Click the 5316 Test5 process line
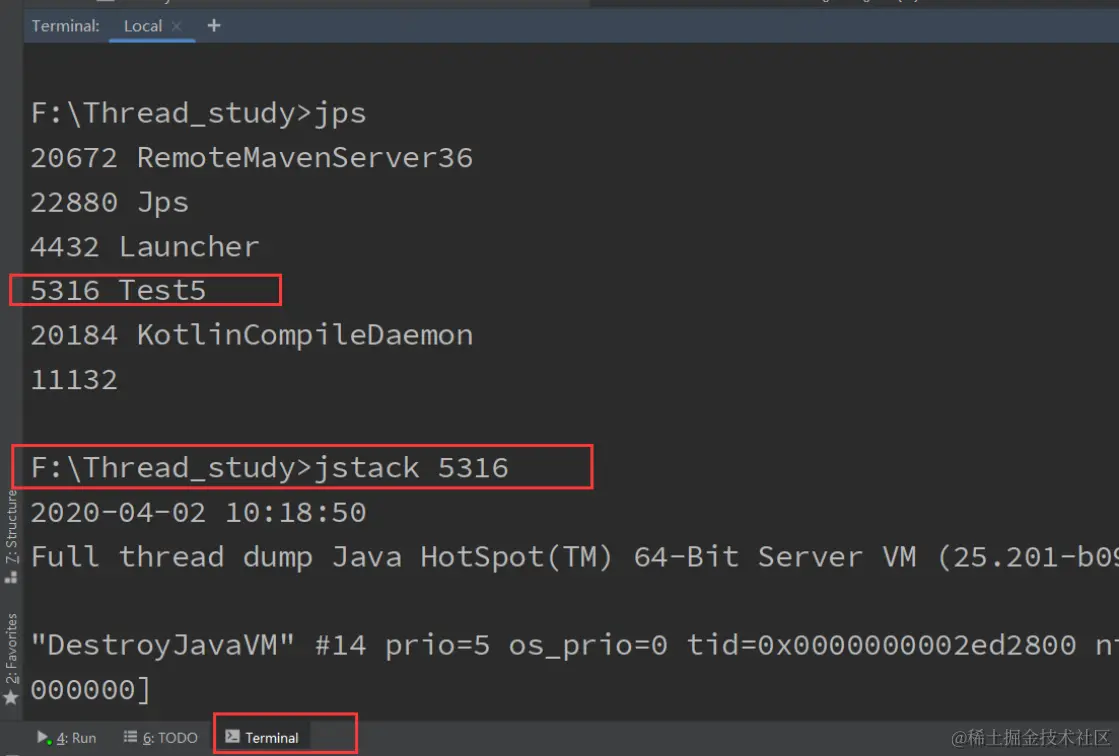 (118, 291)
